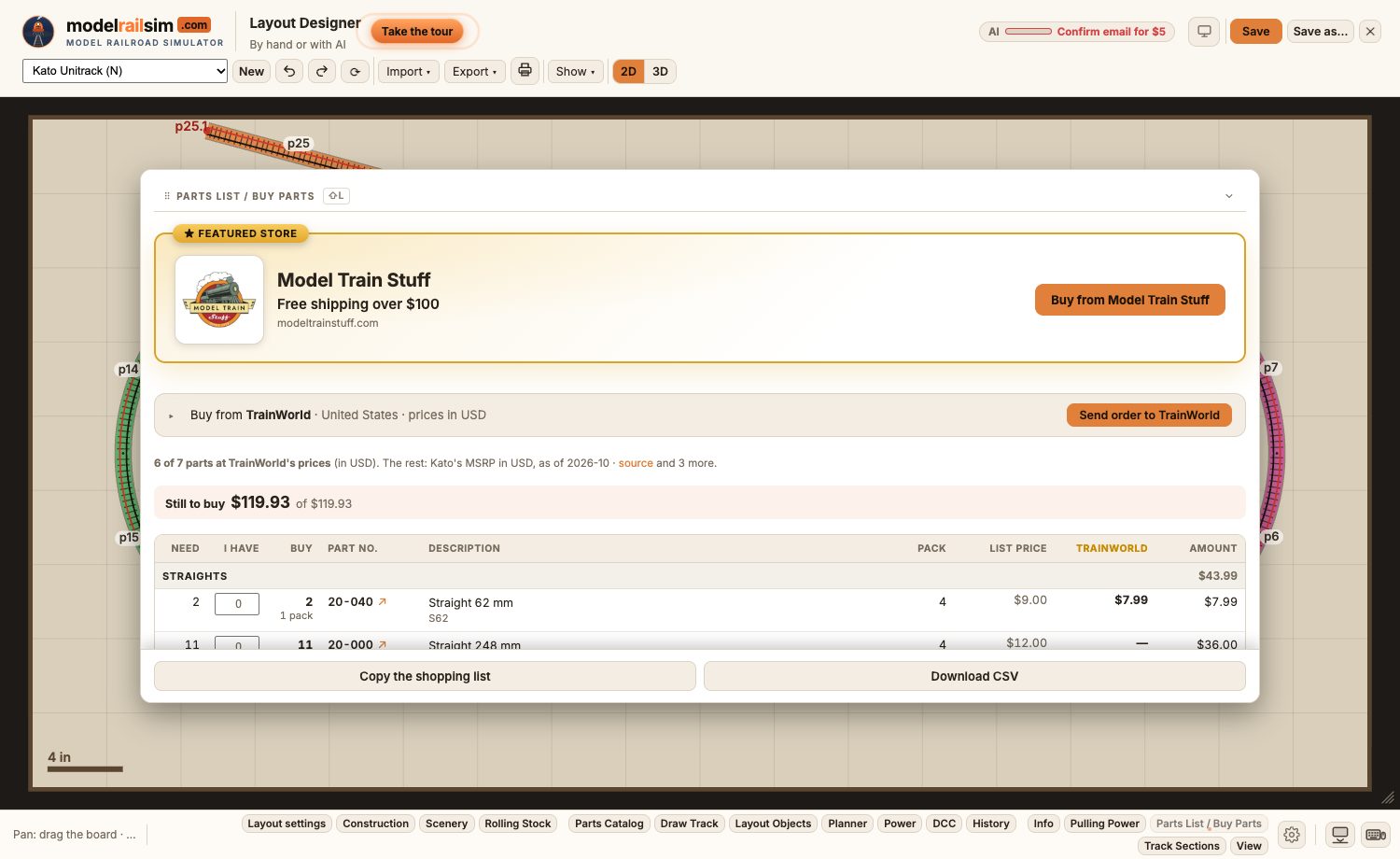This screenshot has height=859, width=1400.
Task: Grab the drag handle of Parts List panel
Action: point(167,196)
